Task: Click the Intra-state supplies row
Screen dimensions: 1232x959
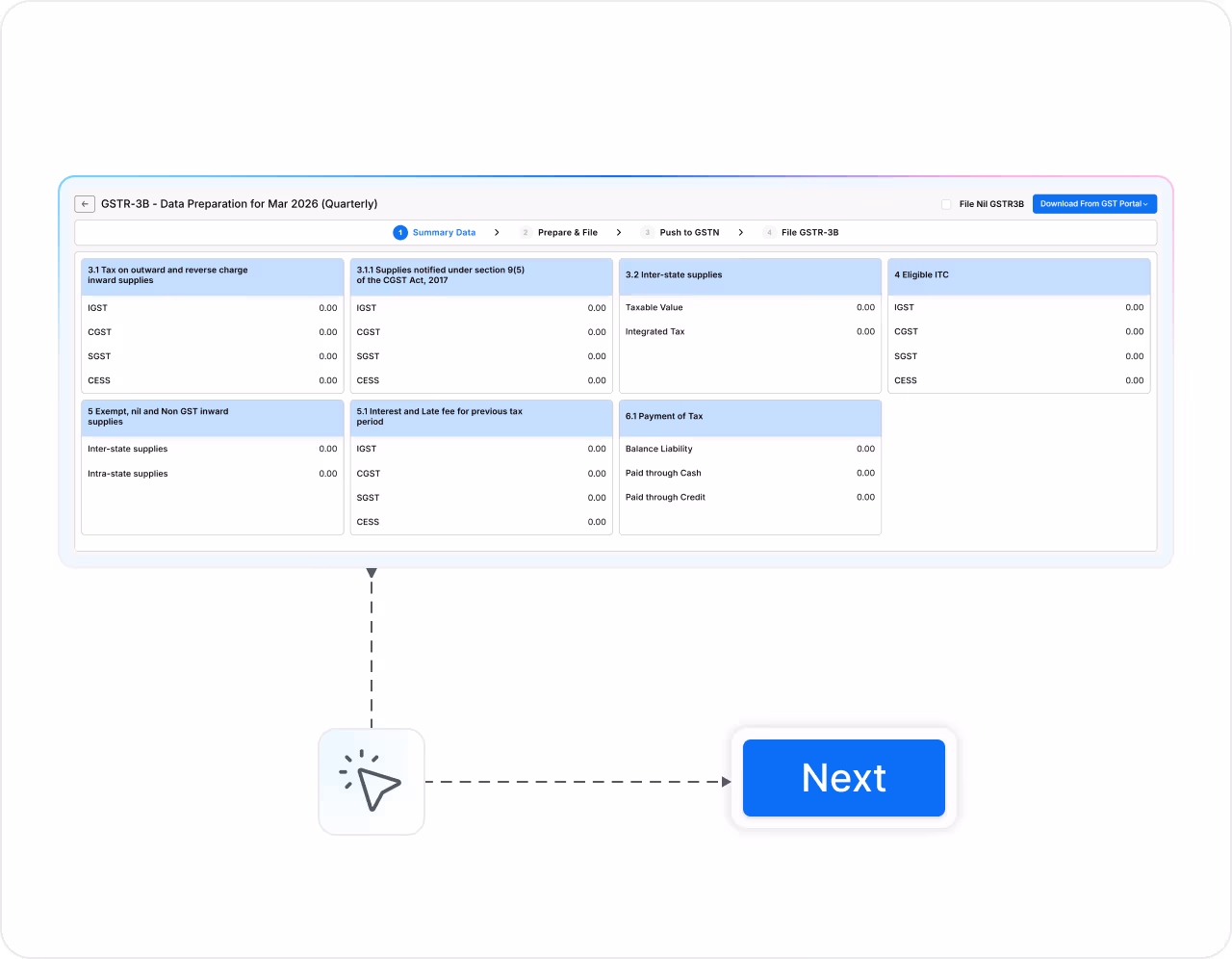Action: [x=213, y=474]
